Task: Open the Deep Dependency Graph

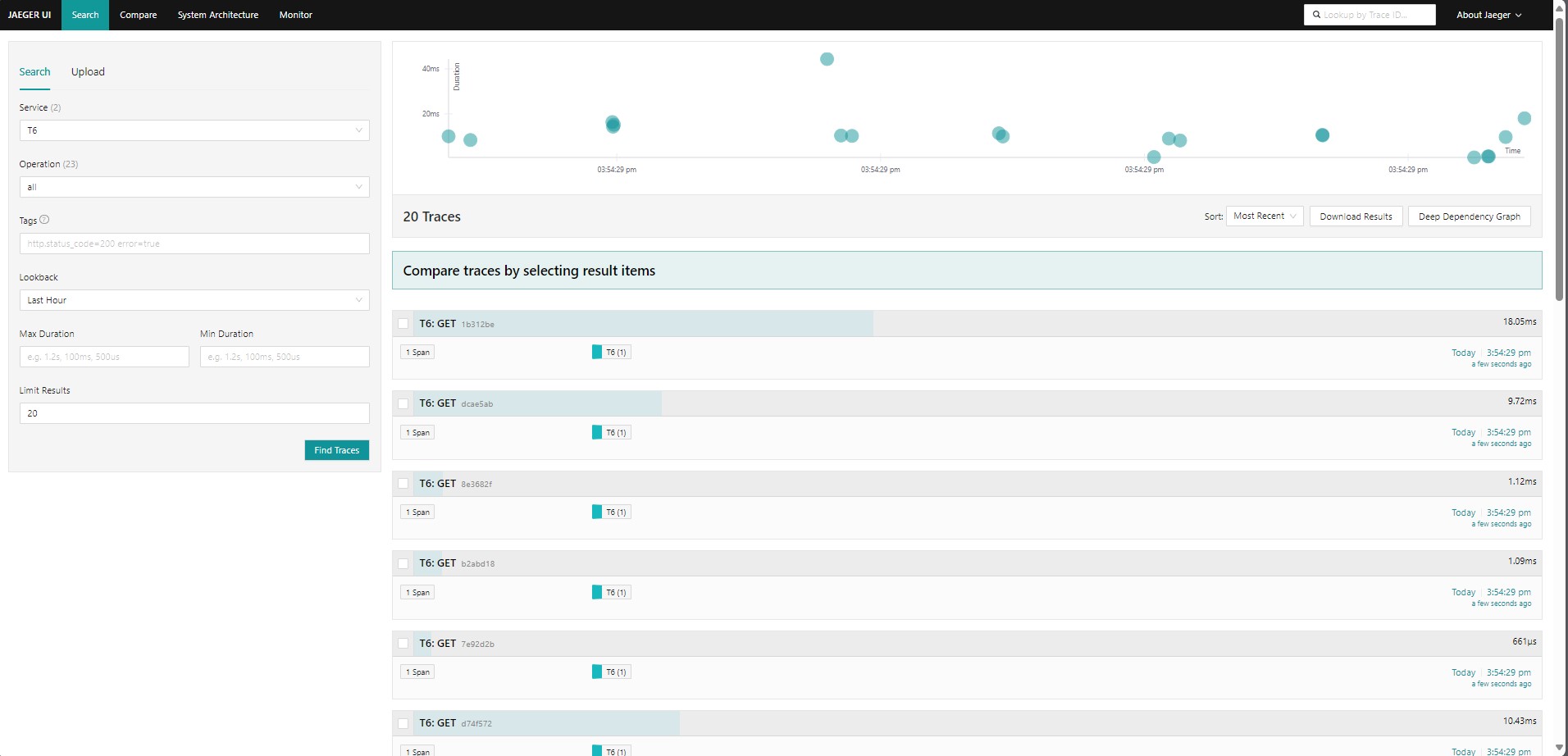Action: tap(1470, 216)
